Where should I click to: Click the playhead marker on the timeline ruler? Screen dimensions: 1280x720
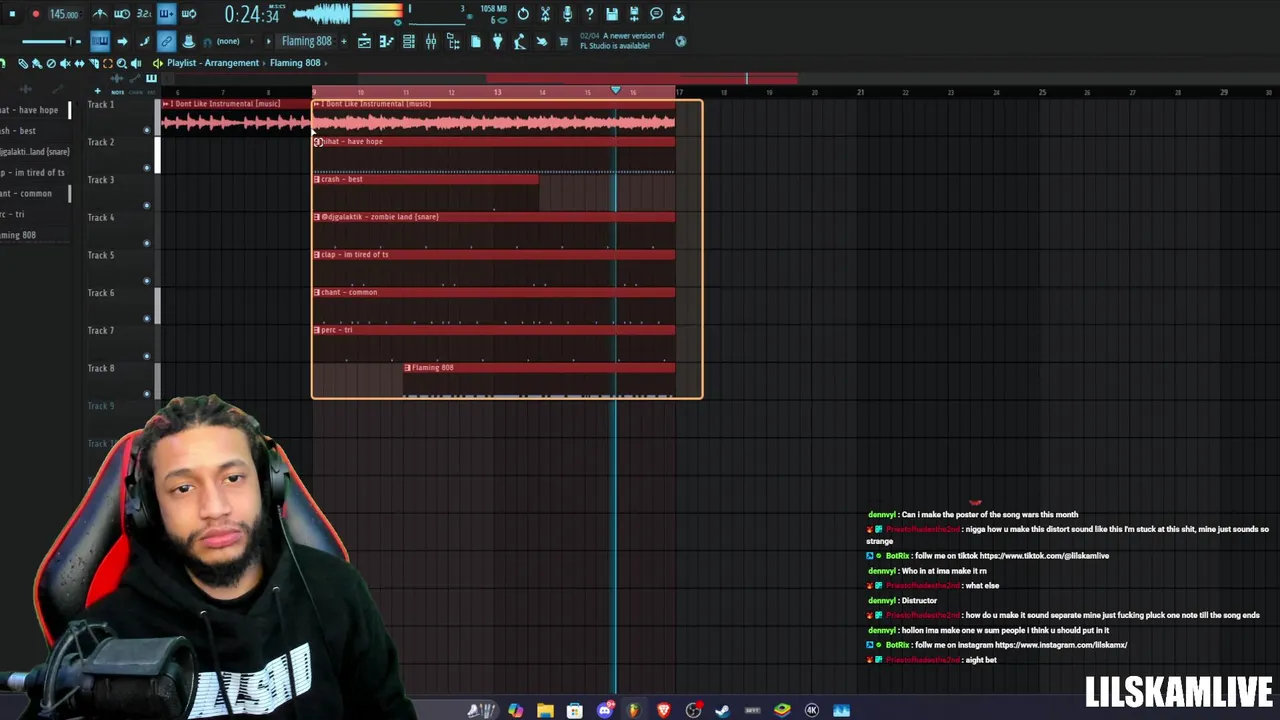[616, 91]
